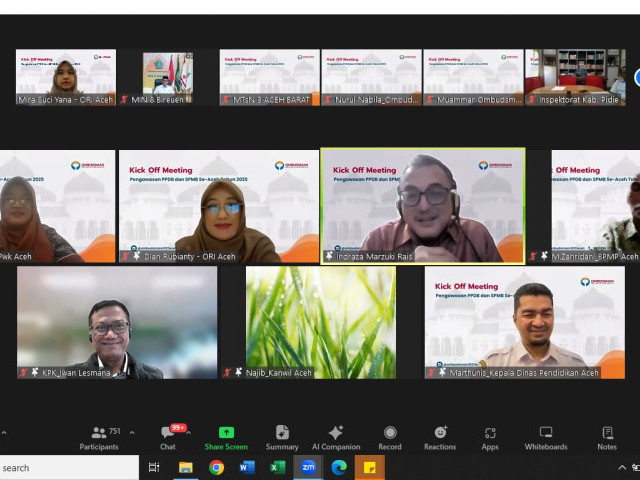Open Microsoft Excel from the taskbar

pyautogui.click(x=277, y=467)
